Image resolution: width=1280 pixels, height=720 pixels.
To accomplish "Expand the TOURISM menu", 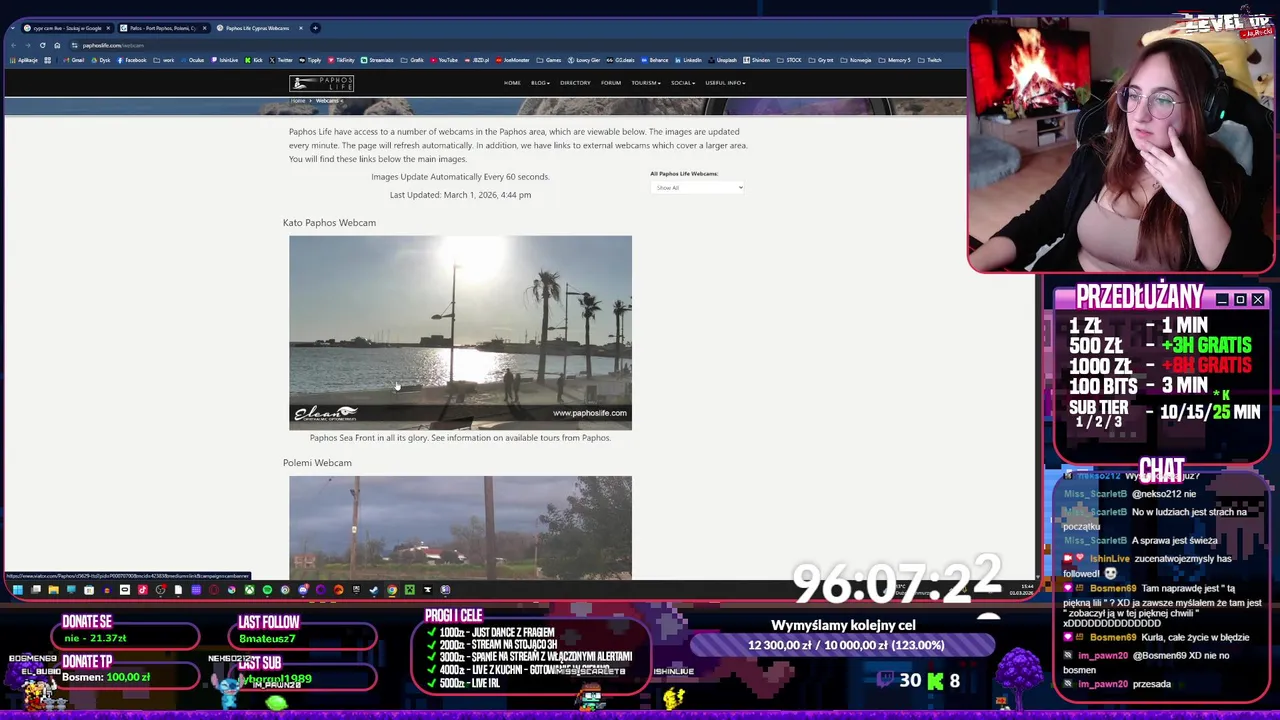I will [x=646, y=83].
